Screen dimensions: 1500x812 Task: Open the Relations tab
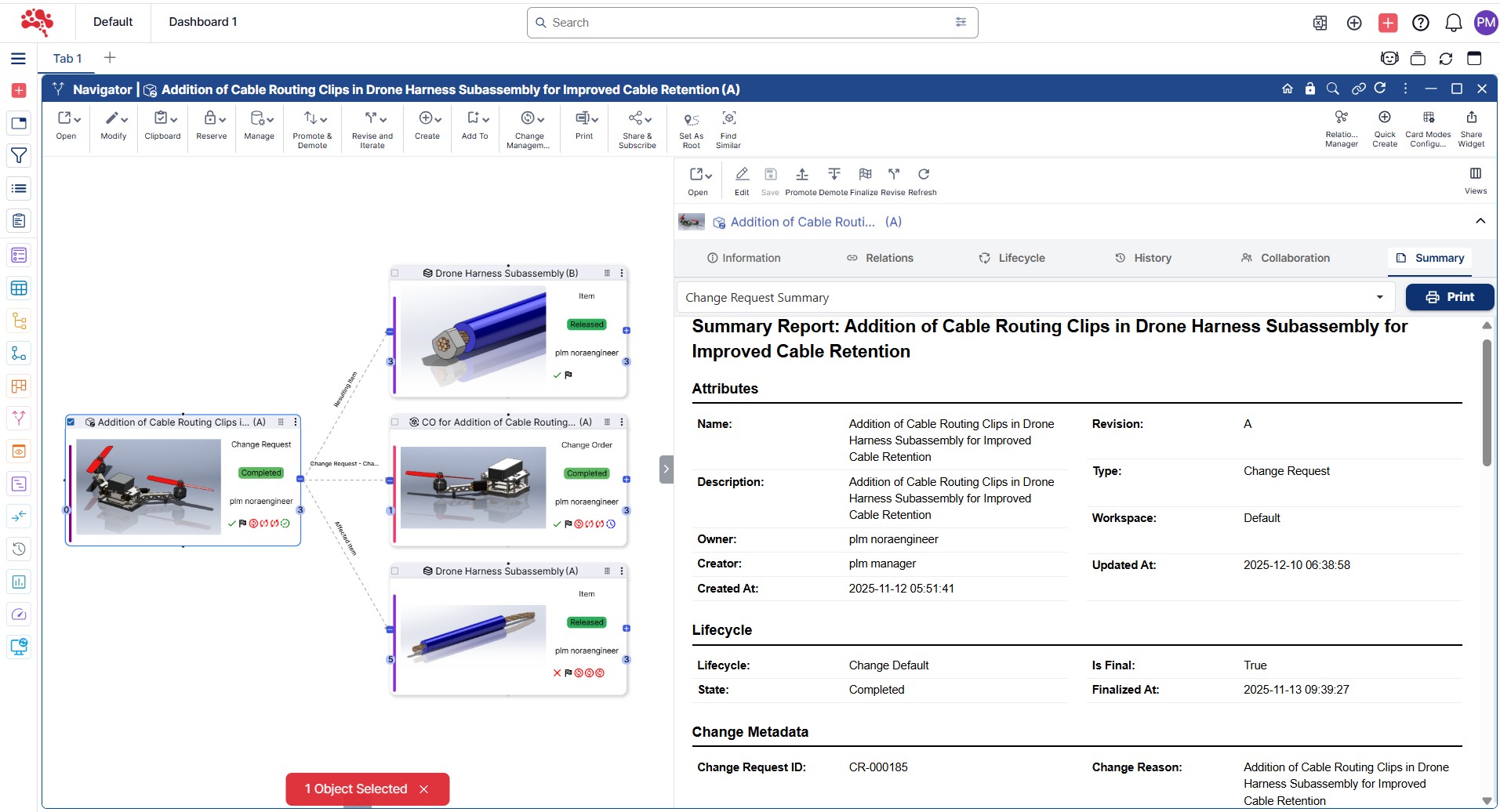(x=880, y=258)
